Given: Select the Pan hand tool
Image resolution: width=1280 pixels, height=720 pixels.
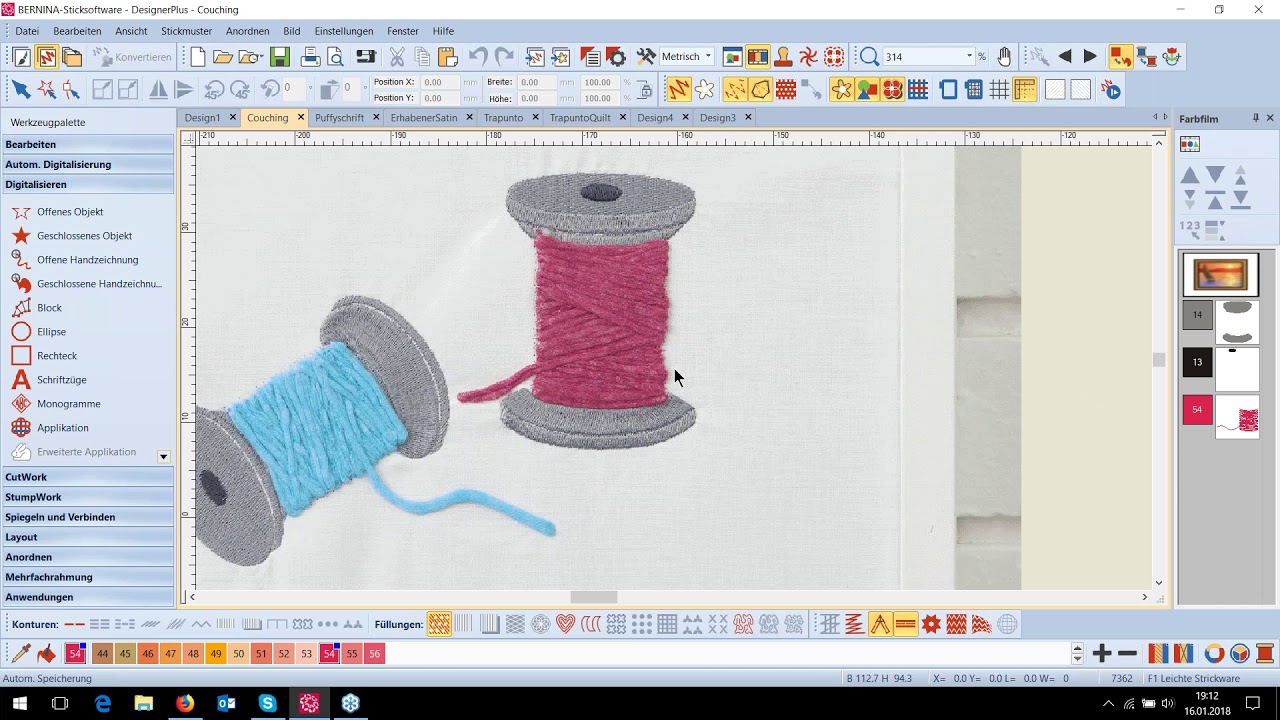Looking at the screenshot, I should pos(1004,57).
